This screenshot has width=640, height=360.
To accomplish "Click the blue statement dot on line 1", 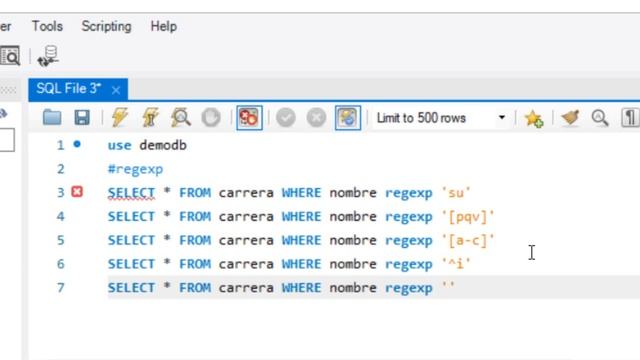I will 77,144.
